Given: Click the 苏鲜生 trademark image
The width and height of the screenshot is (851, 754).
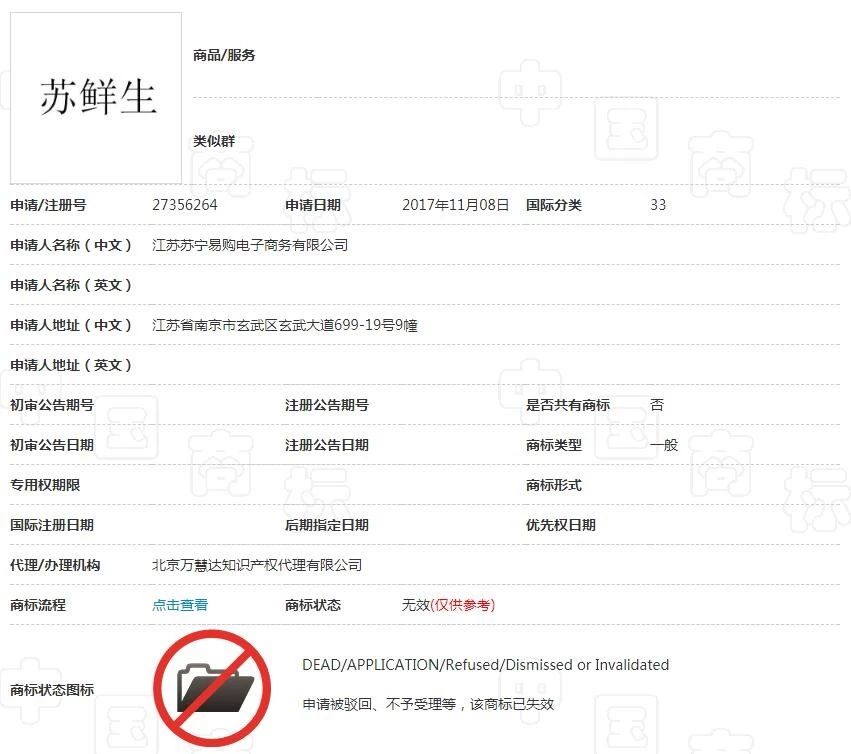Looking at the screenshot, I should [x=95, y=96].
